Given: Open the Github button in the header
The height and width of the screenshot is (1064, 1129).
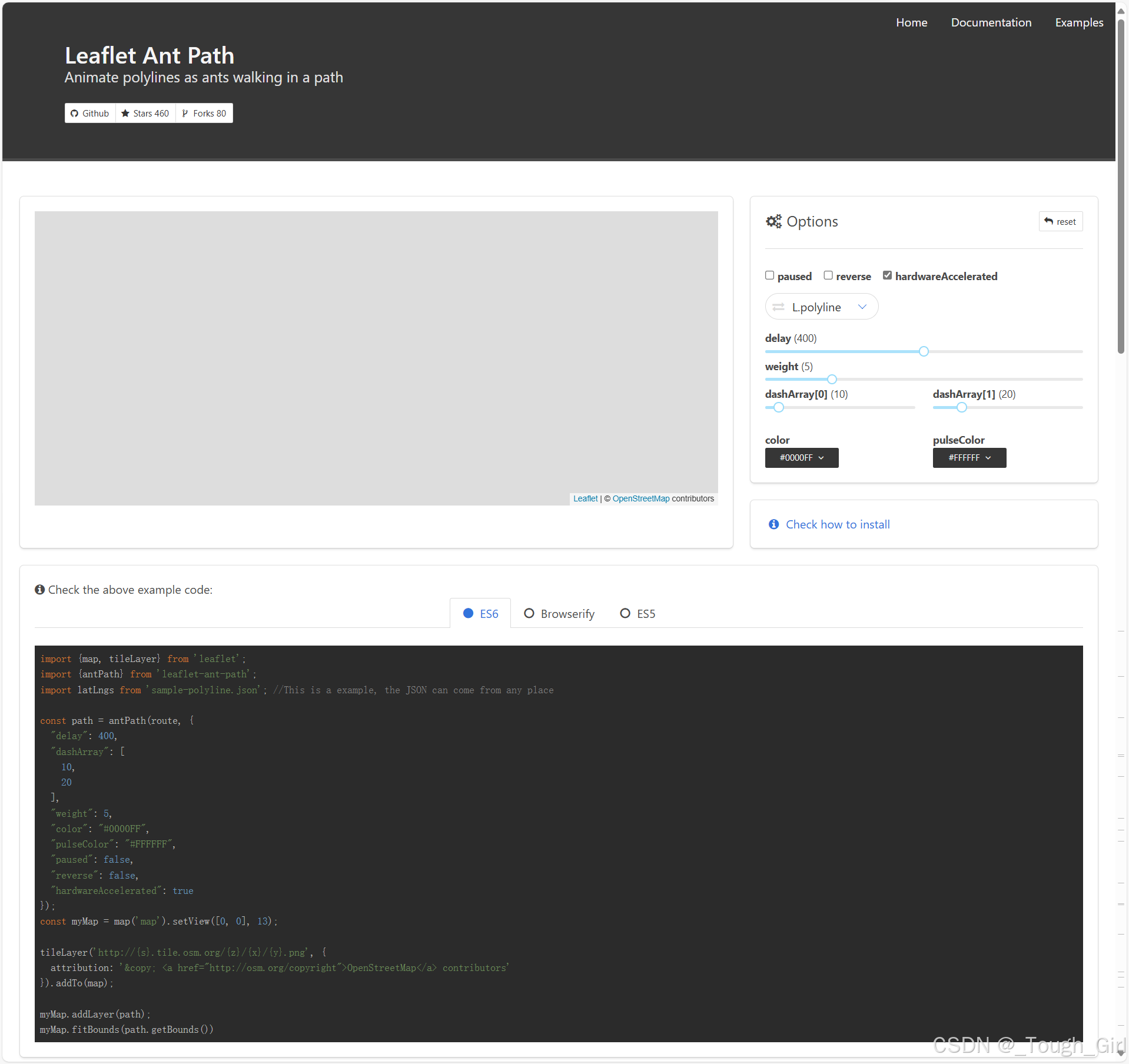Looking at the screenshot, I should click(89, 113).
